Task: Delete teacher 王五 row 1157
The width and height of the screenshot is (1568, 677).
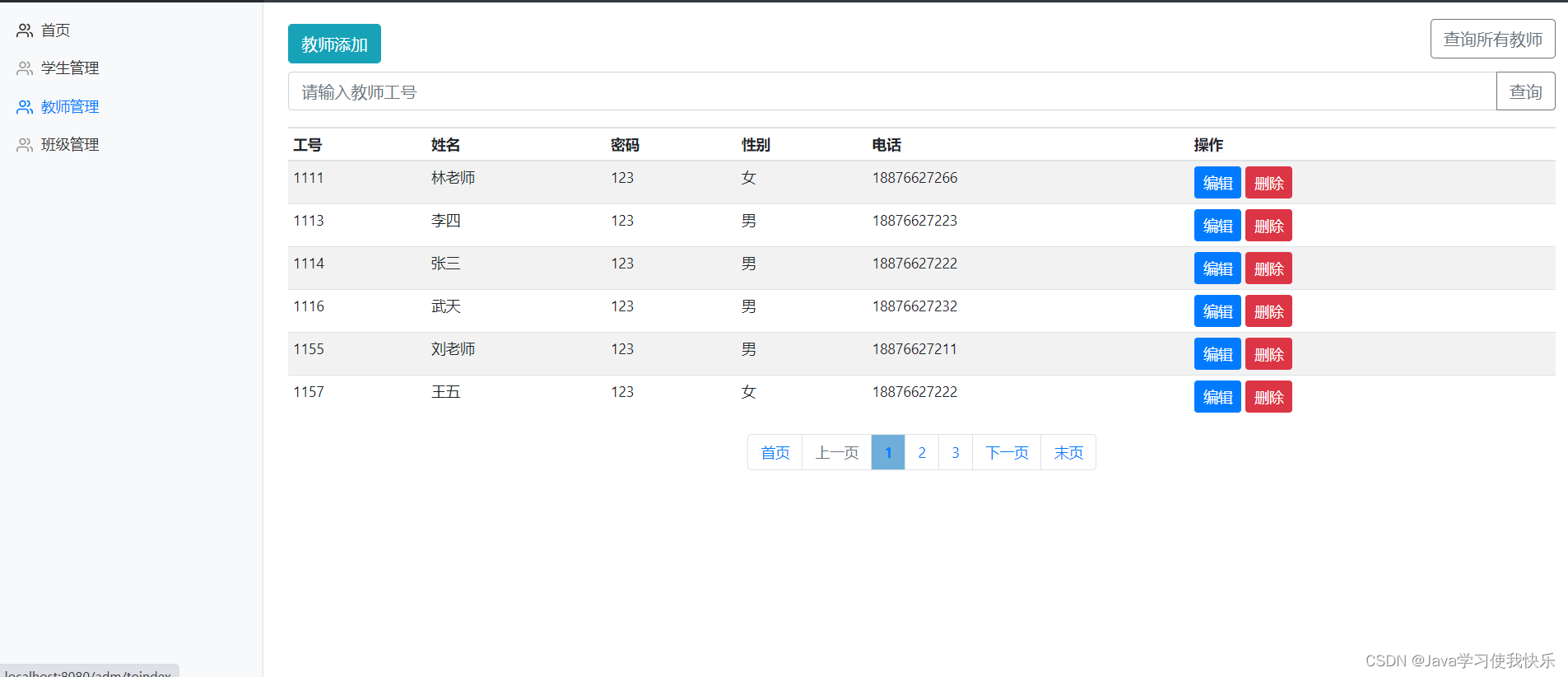Action: pyautogui.click(x=1268, y=397)
